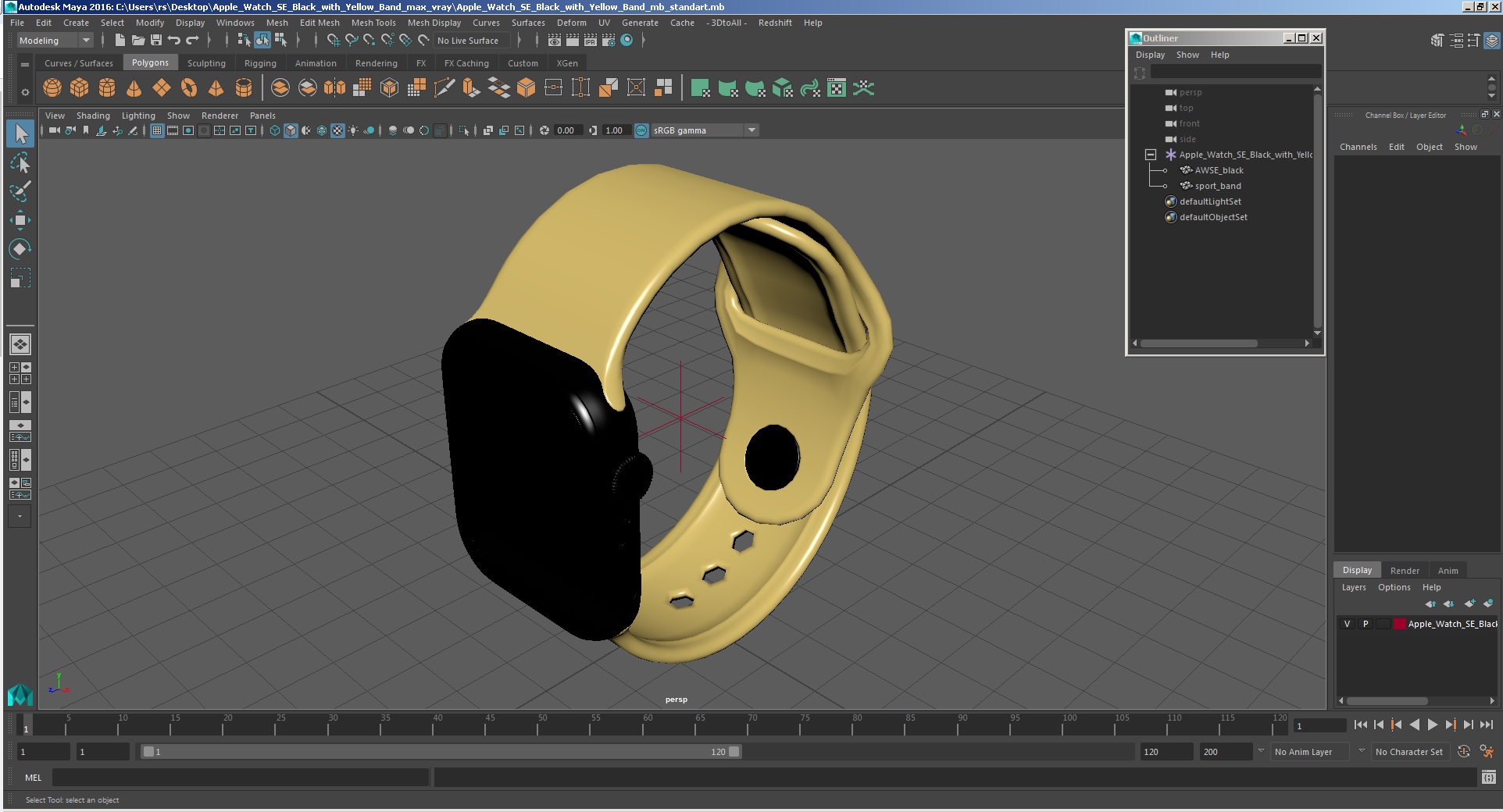Open the viewport Shading menu
Image resolution: width=1503 pixels, height=812 pixels.
(x=93, y=116)
